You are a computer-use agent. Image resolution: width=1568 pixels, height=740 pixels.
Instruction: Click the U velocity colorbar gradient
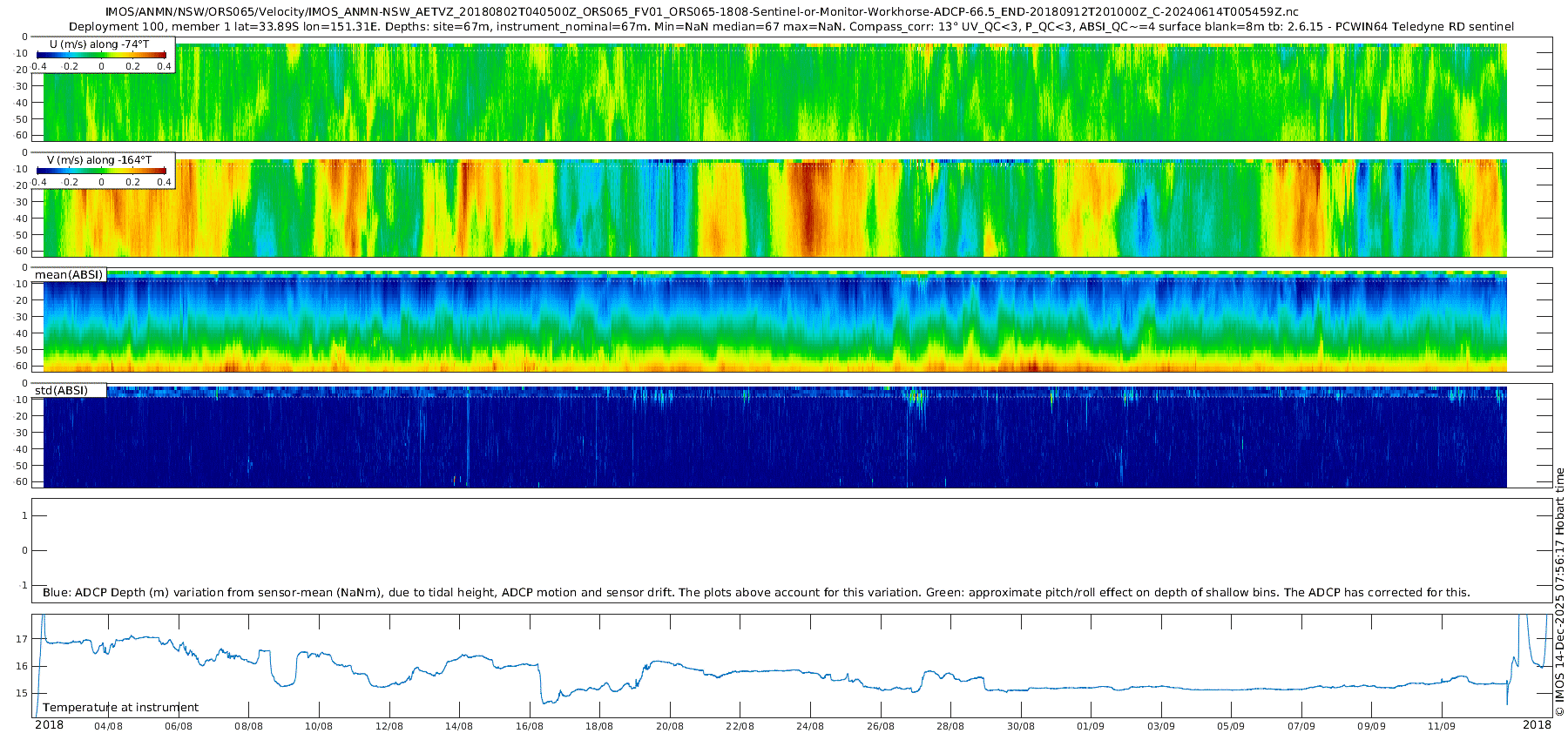(101, 55)
